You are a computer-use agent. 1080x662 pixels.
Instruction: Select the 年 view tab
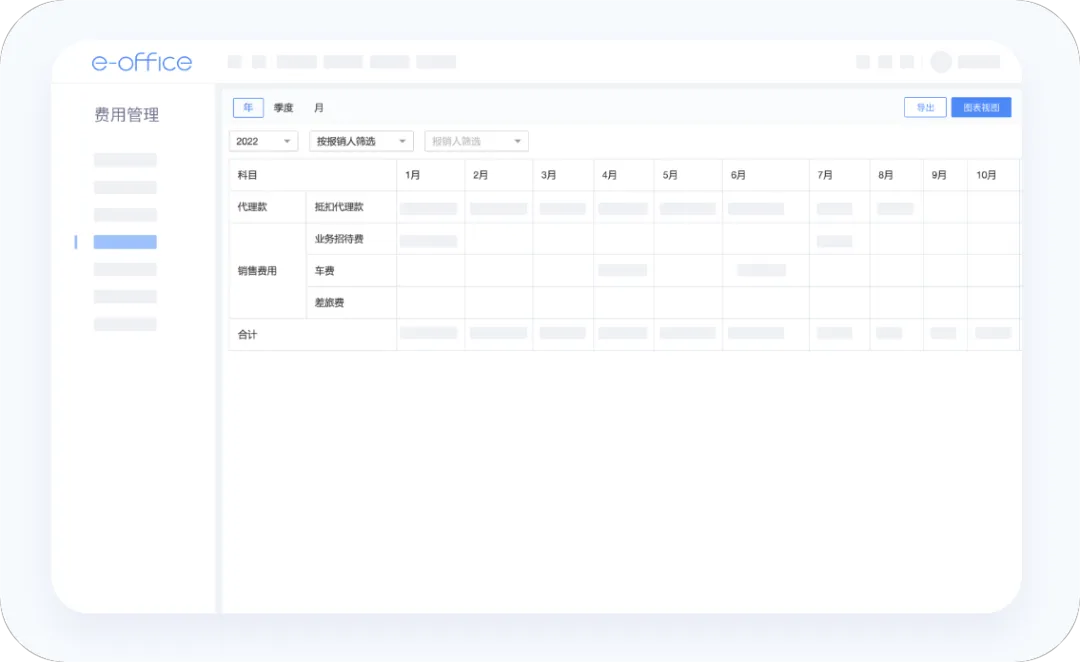pyautogui.click(x=248, y=108)
